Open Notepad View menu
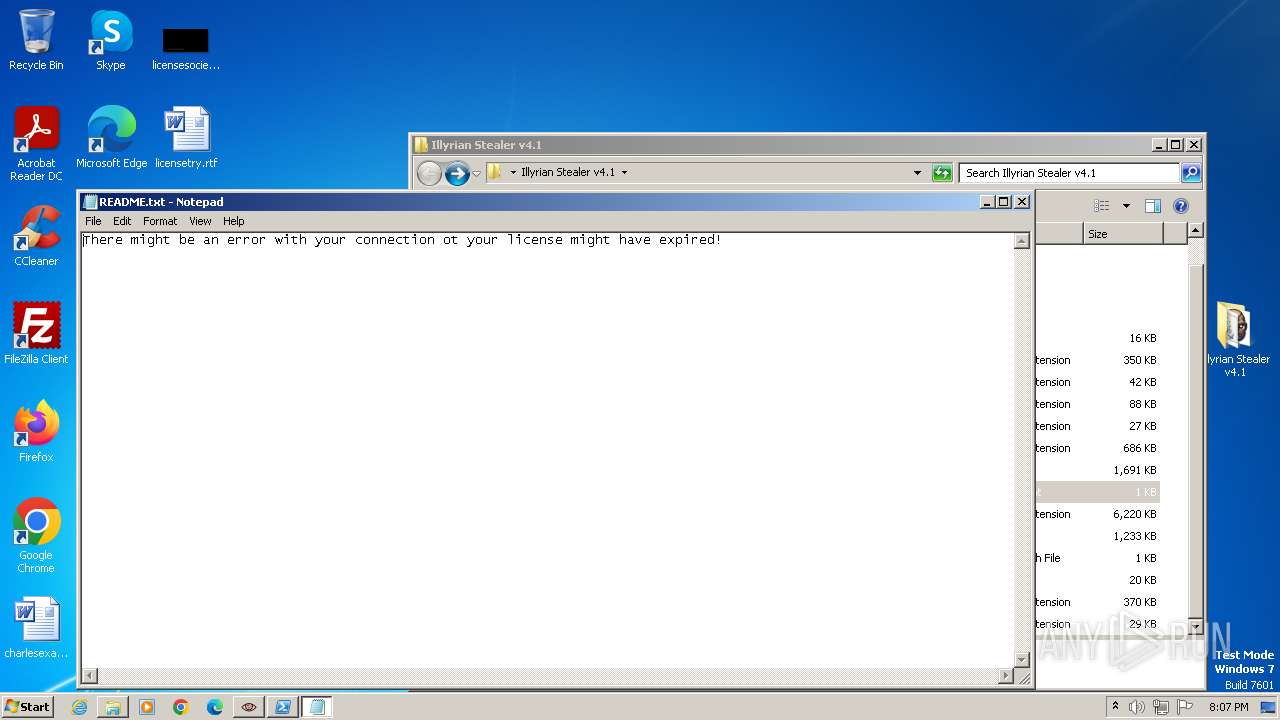This screenshot has height=720, width=1280. pyautogui.click(x=200, y=221)
